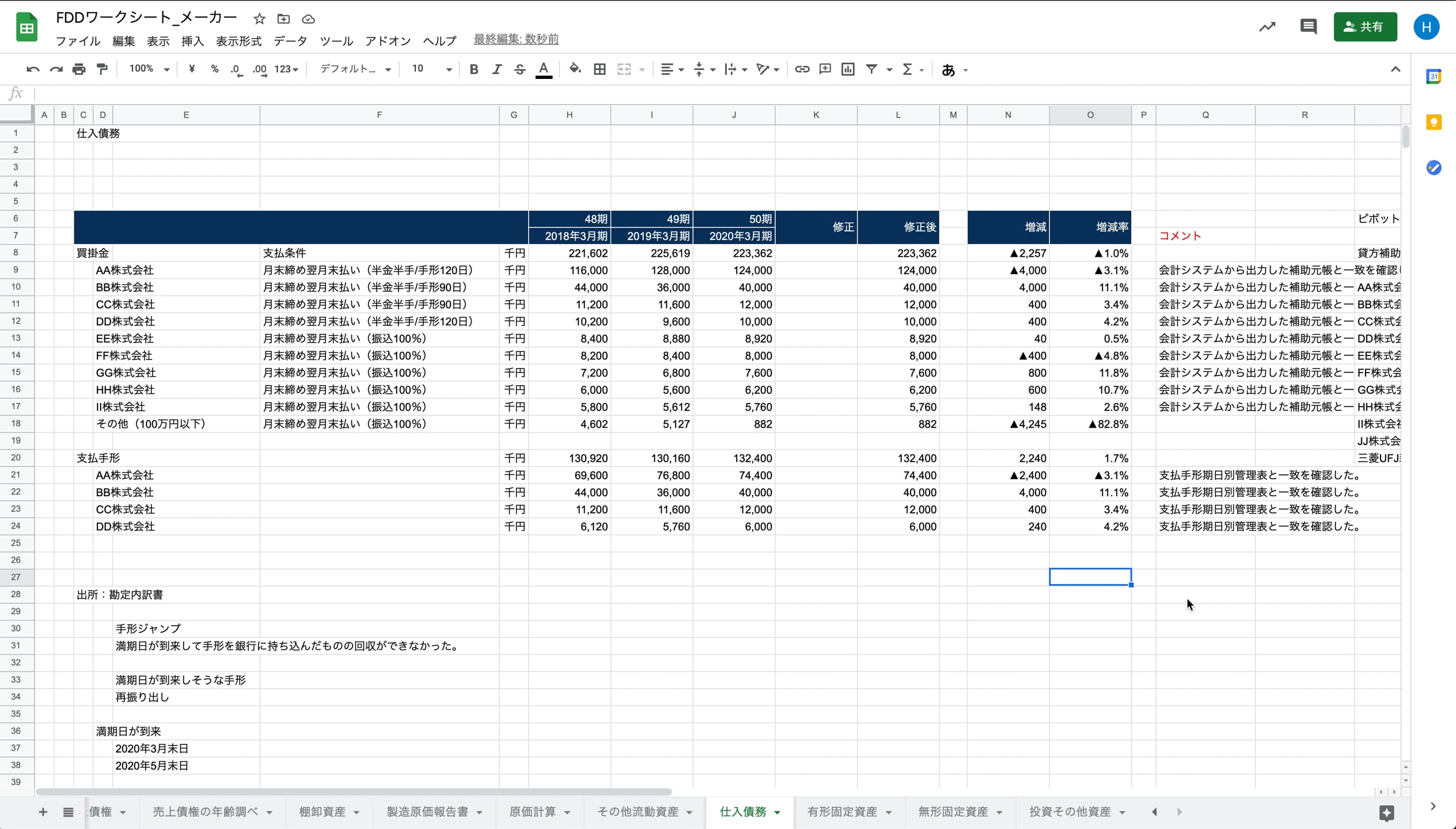Open the zoom level 100% dropdown
This screenshot has height=829, width=1456.
tap(149, 69)
